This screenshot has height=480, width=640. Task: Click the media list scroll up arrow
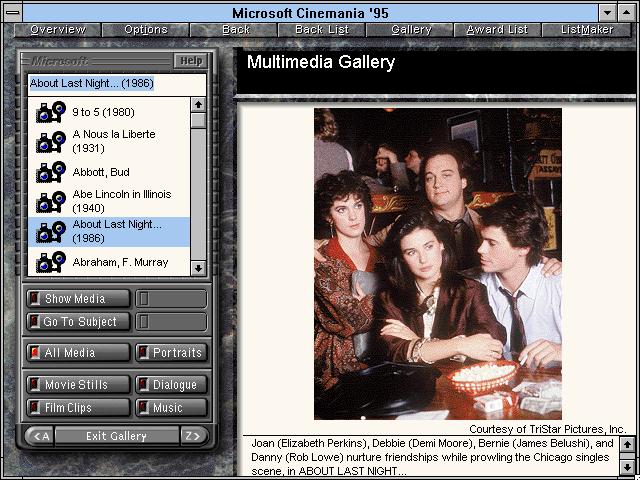coord(198,105)
